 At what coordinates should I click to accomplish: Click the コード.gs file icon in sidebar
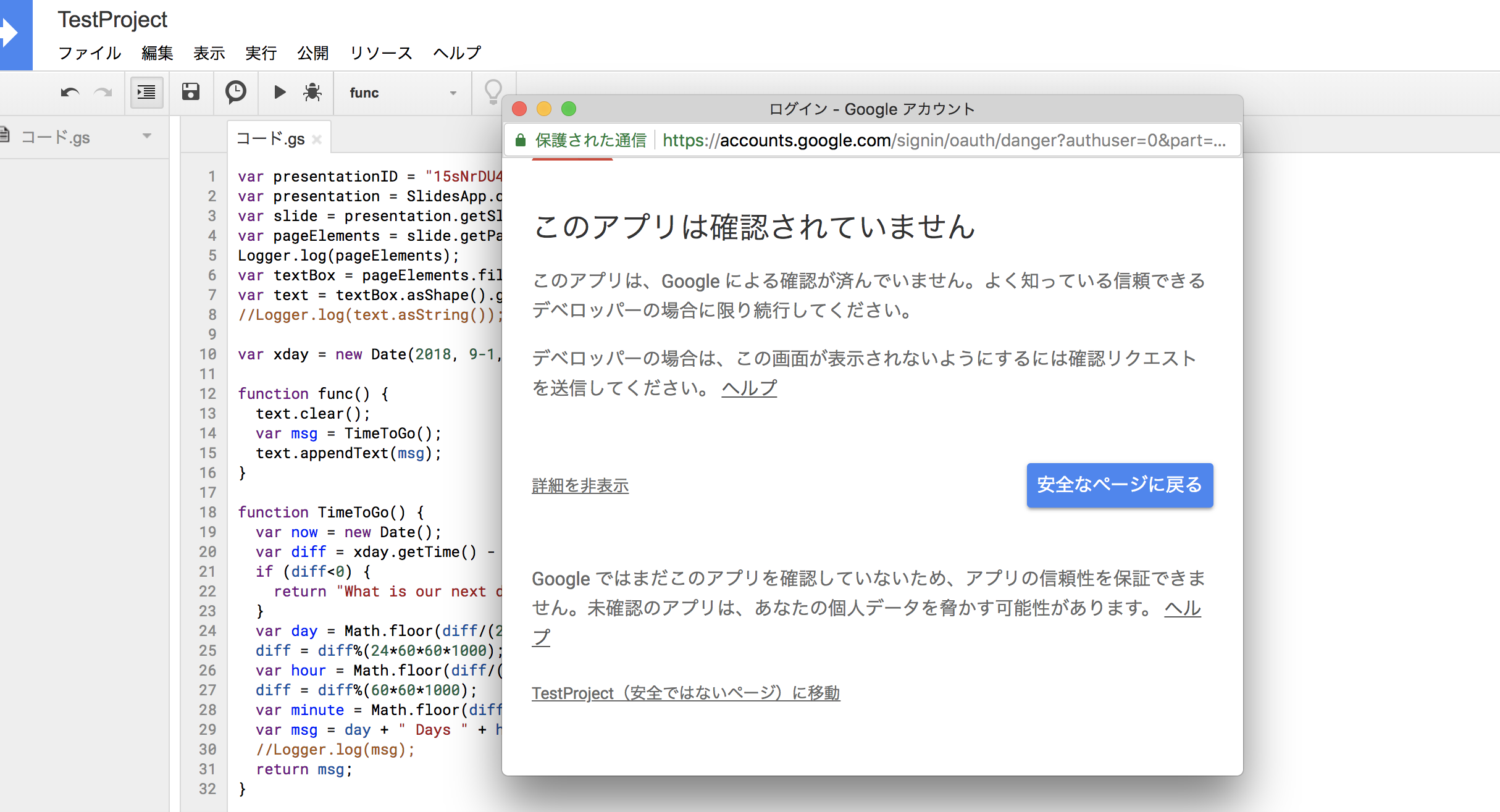6,135
